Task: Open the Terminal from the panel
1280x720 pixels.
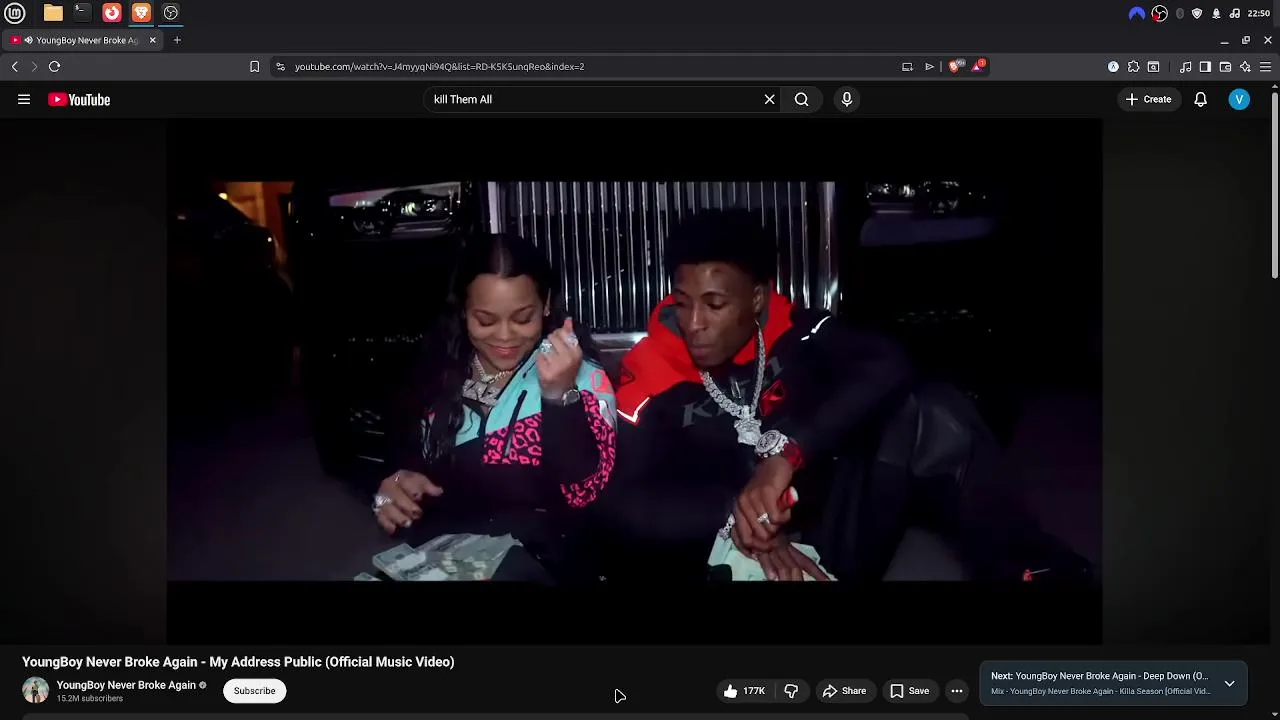Action: (x=82, y=13)
